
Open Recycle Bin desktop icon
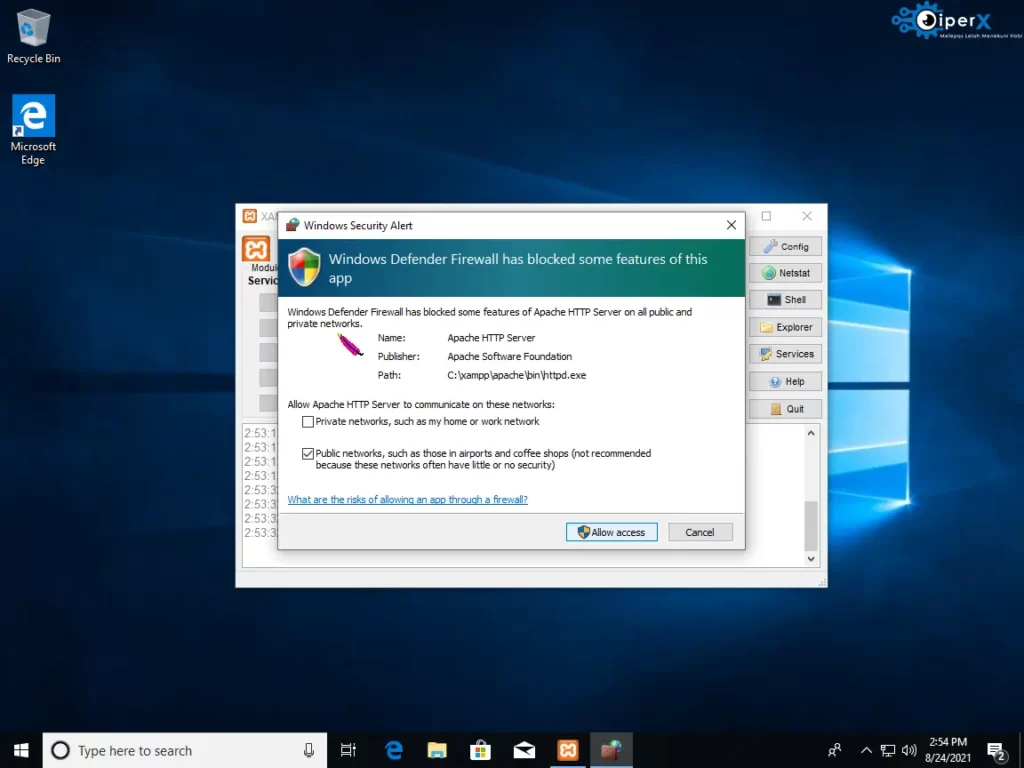coord(33,37)
